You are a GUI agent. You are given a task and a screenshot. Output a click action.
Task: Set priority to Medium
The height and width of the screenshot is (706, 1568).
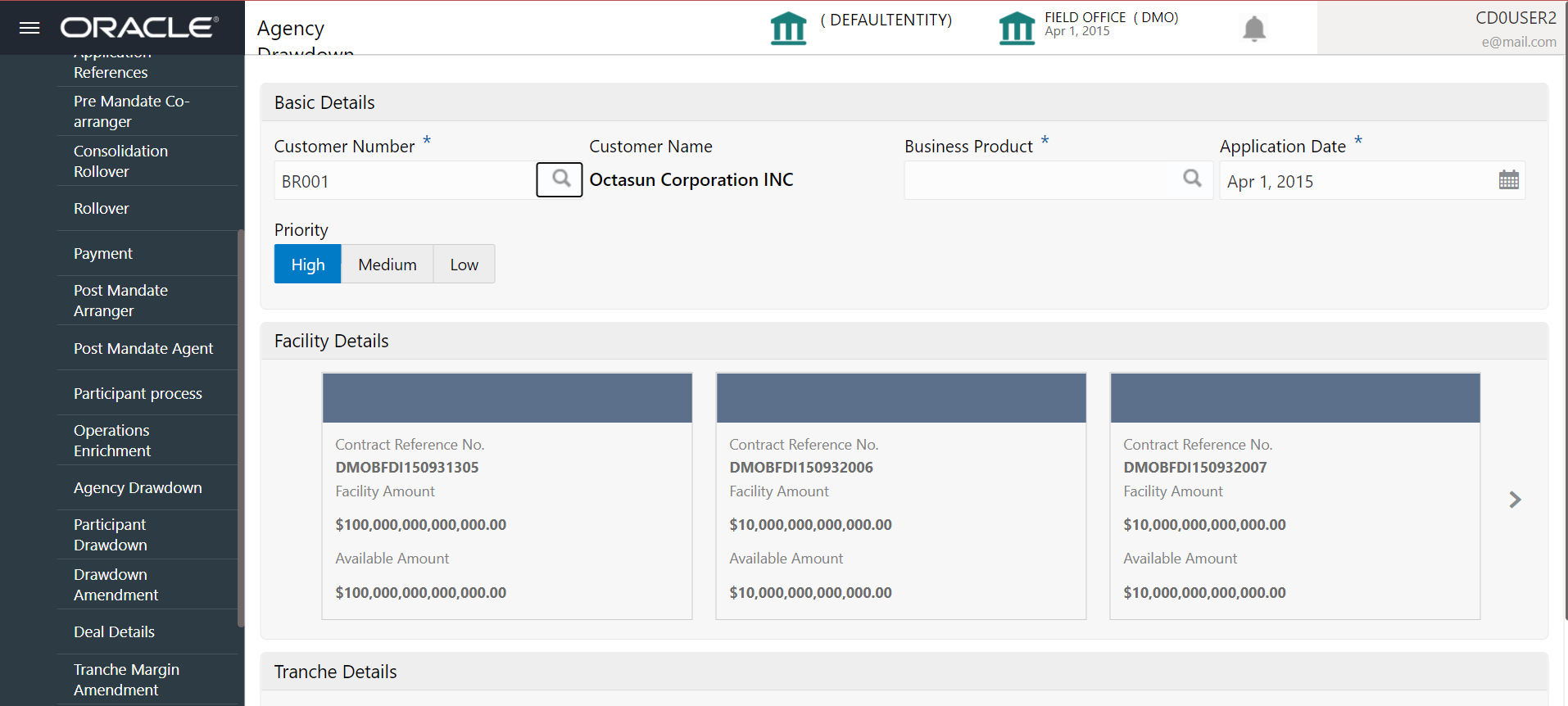coord(387,265)
